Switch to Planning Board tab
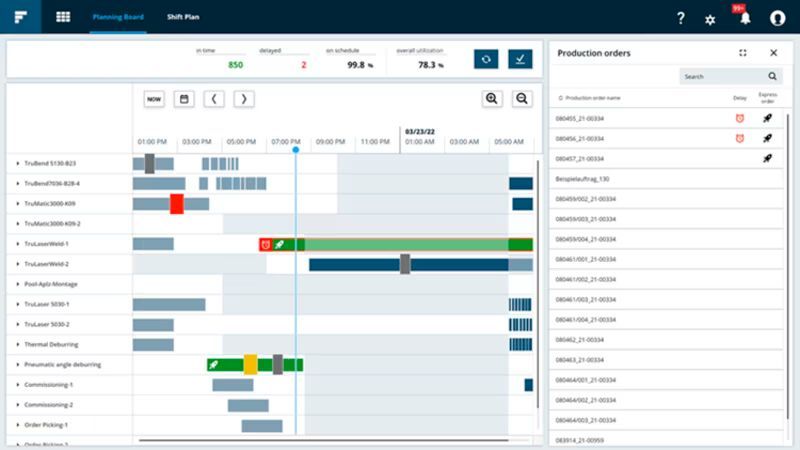 pos(118,17)
